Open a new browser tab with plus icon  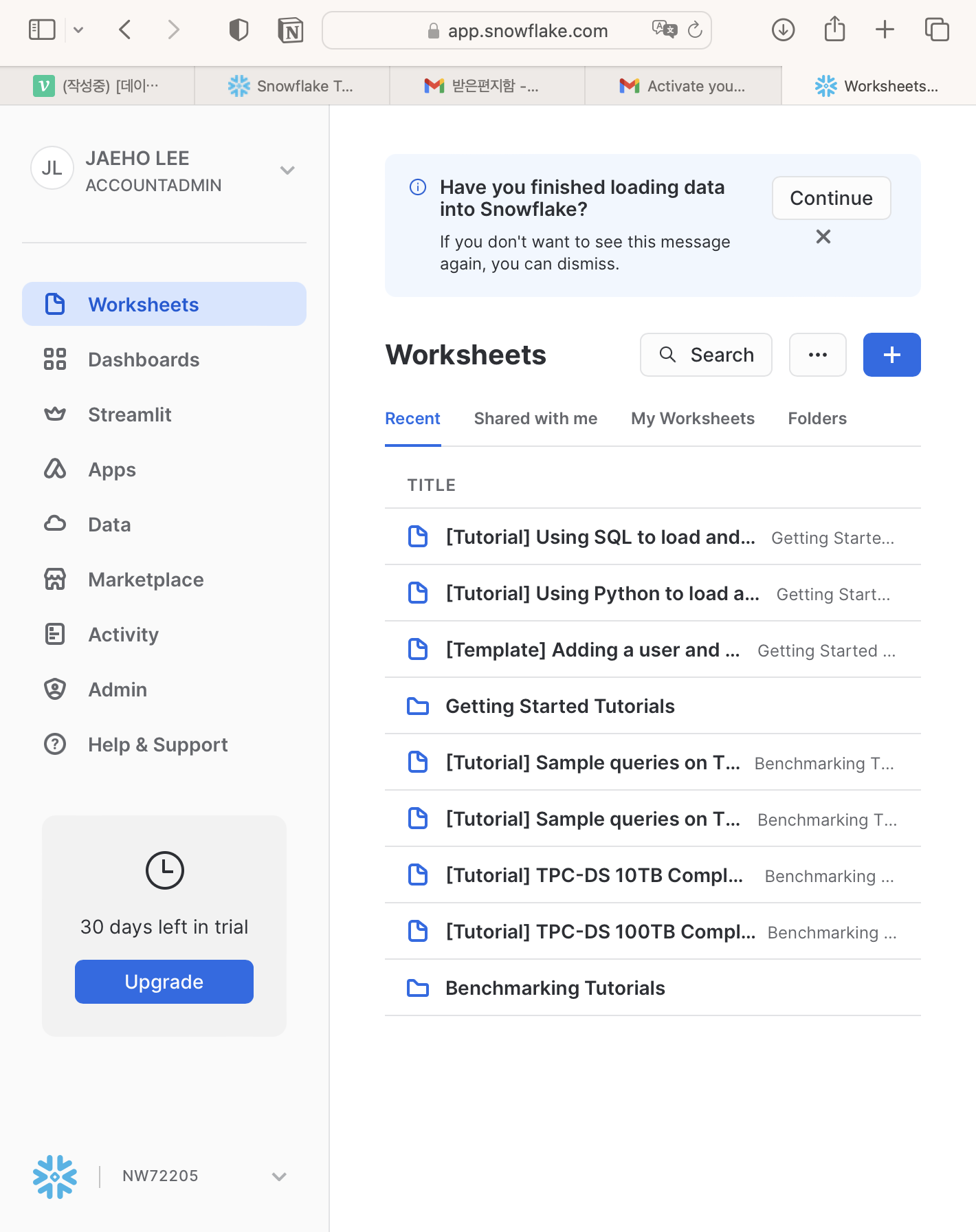[x=885, y=30]
